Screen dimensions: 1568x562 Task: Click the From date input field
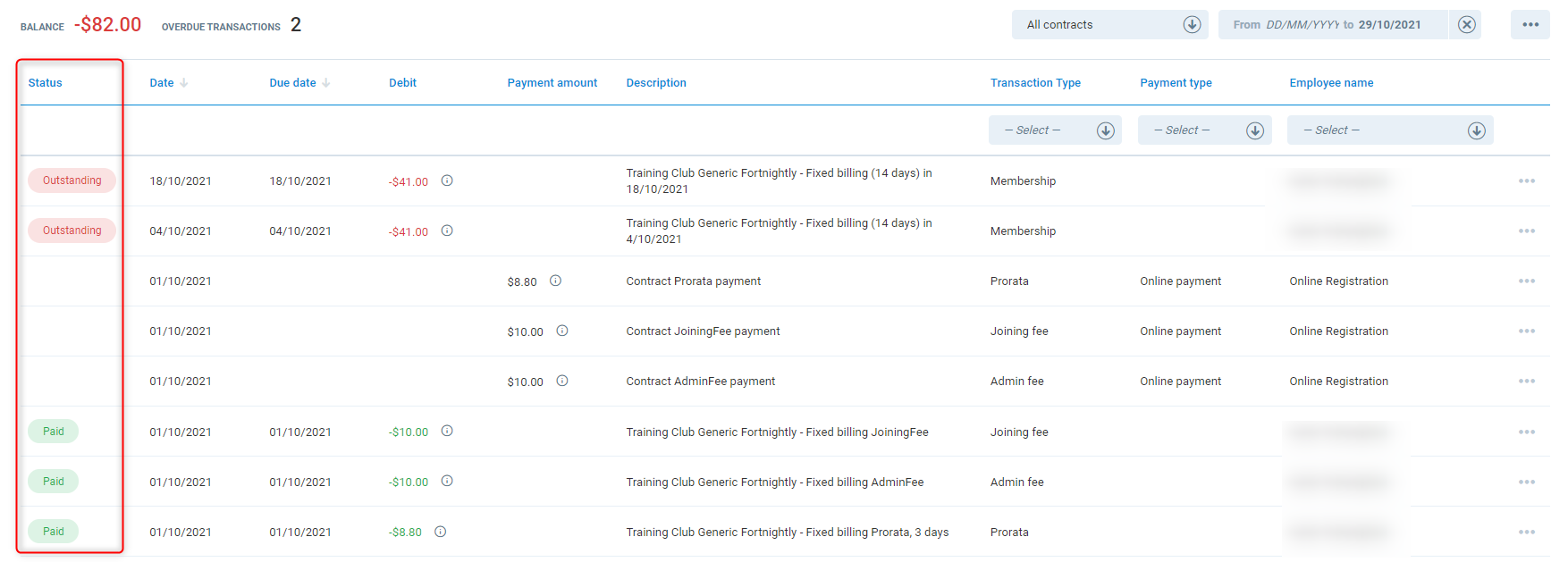point(1302,25)
